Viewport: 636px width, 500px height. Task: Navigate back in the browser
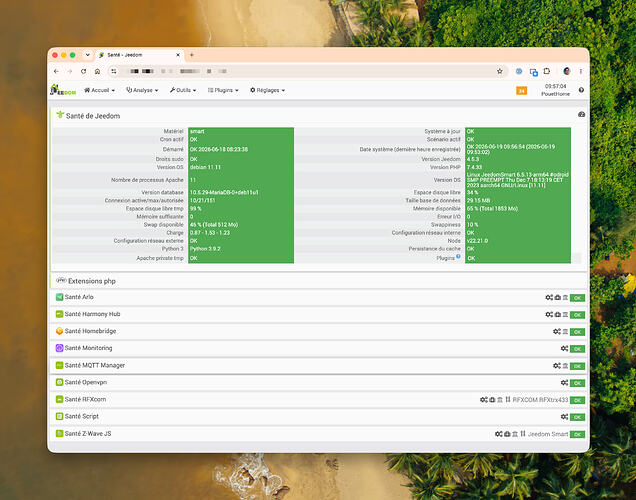click(56, 71)
